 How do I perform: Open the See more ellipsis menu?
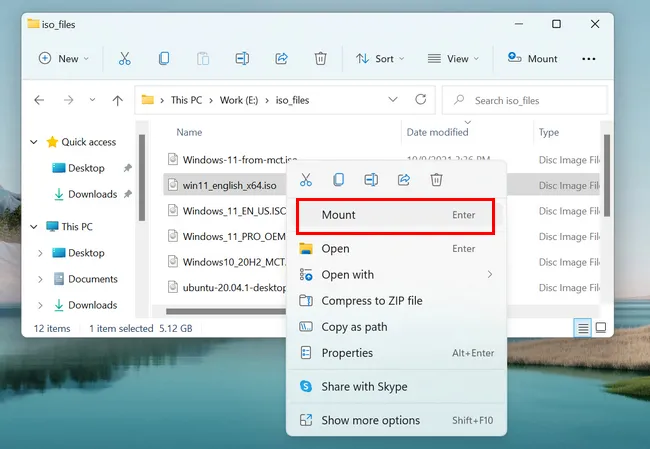tap(589, 59)
